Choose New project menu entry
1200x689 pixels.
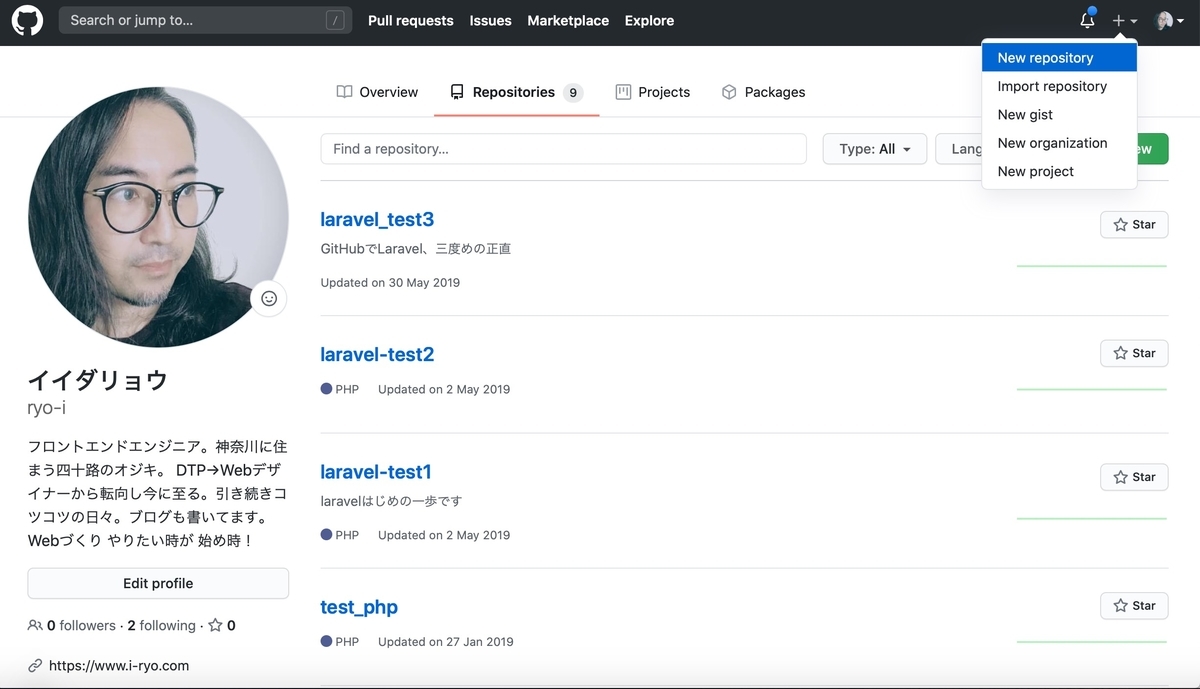[x=1059, y=171]
